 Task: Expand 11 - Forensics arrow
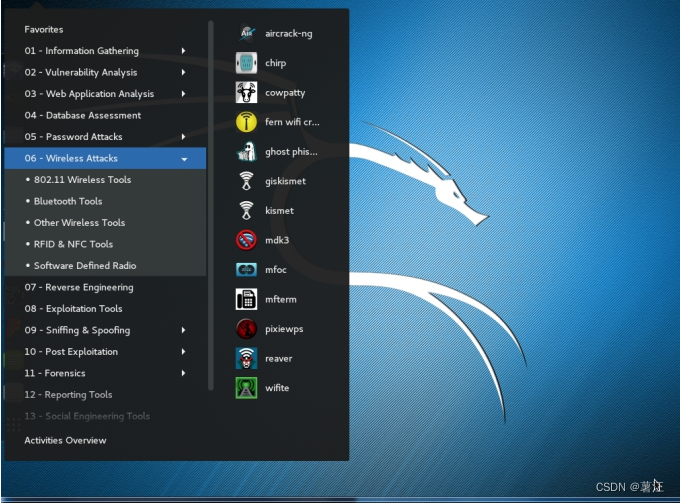[x=183, y=373]
